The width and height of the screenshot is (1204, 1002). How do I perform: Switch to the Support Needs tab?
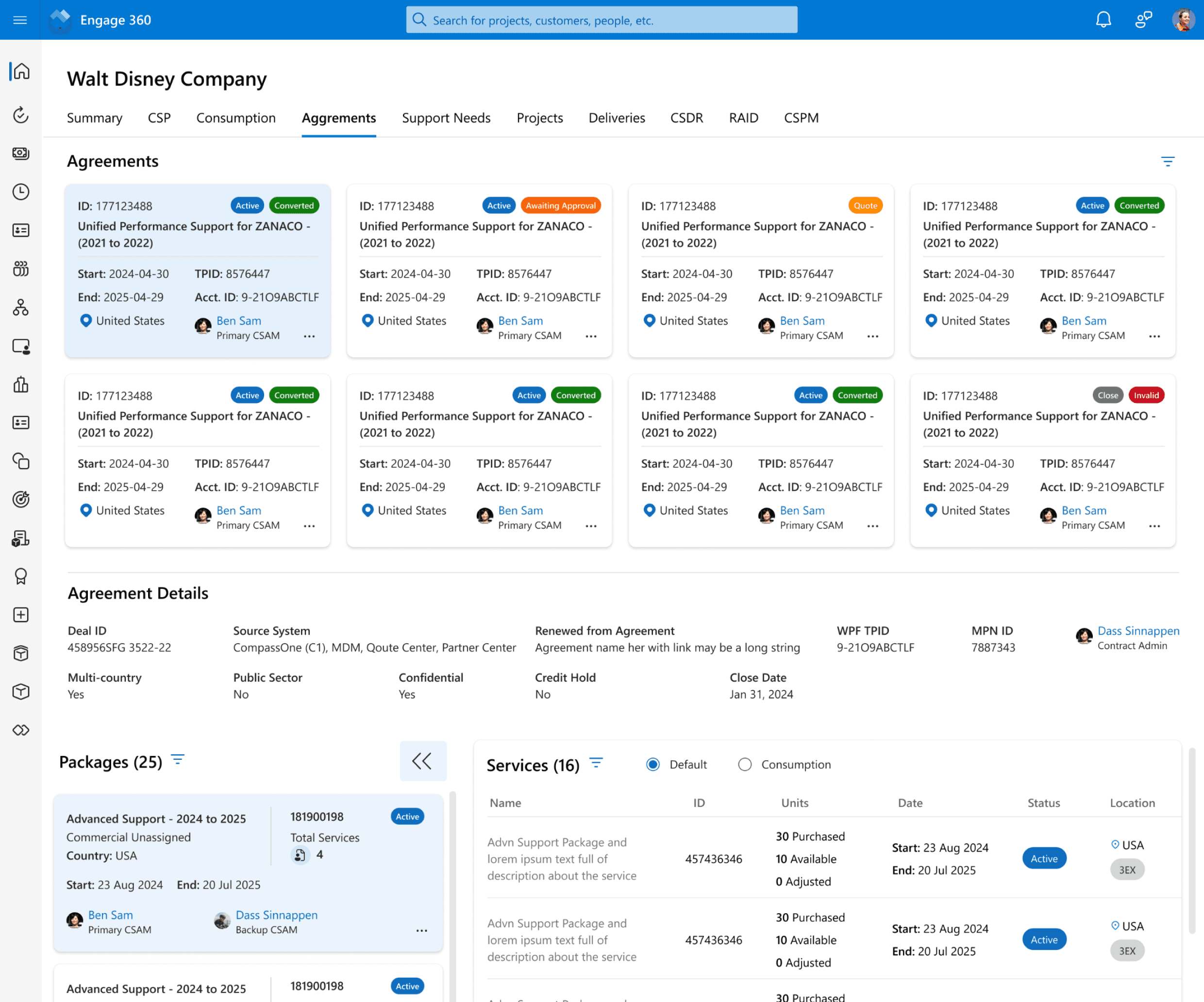pos(446,118)
